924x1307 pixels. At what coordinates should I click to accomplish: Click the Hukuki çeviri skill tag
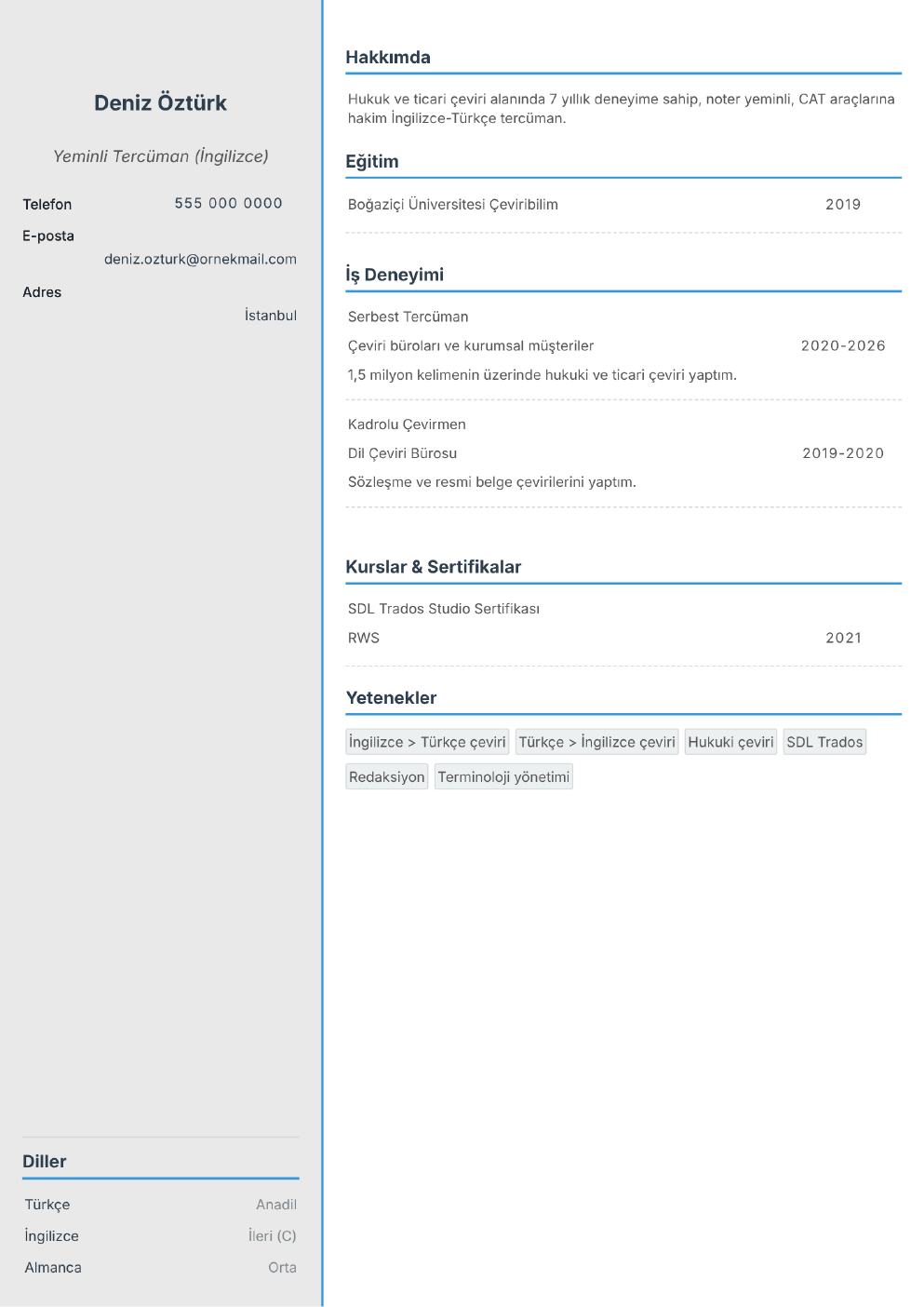pos(730,742)
